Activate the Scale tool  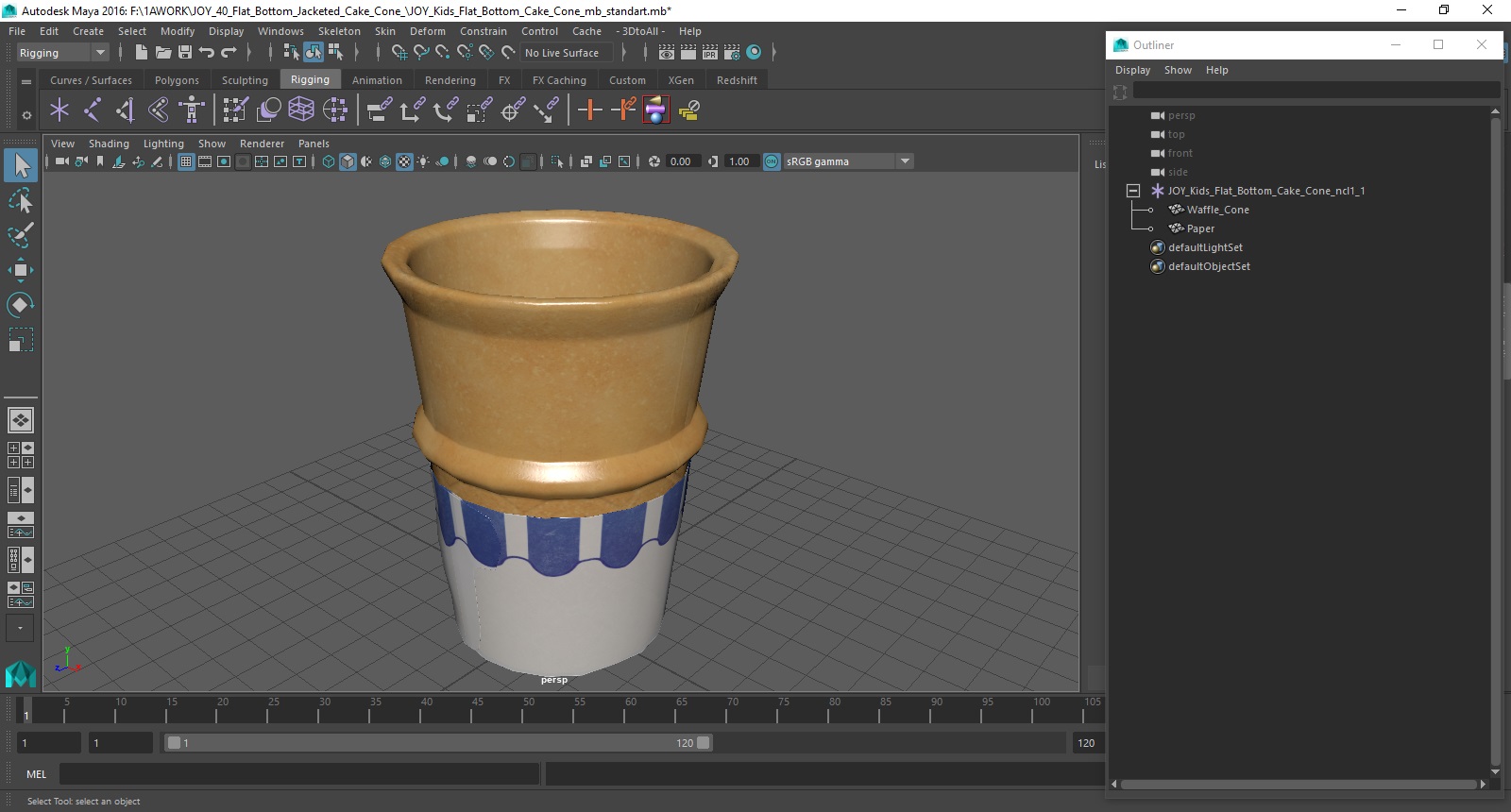point(21,339)
